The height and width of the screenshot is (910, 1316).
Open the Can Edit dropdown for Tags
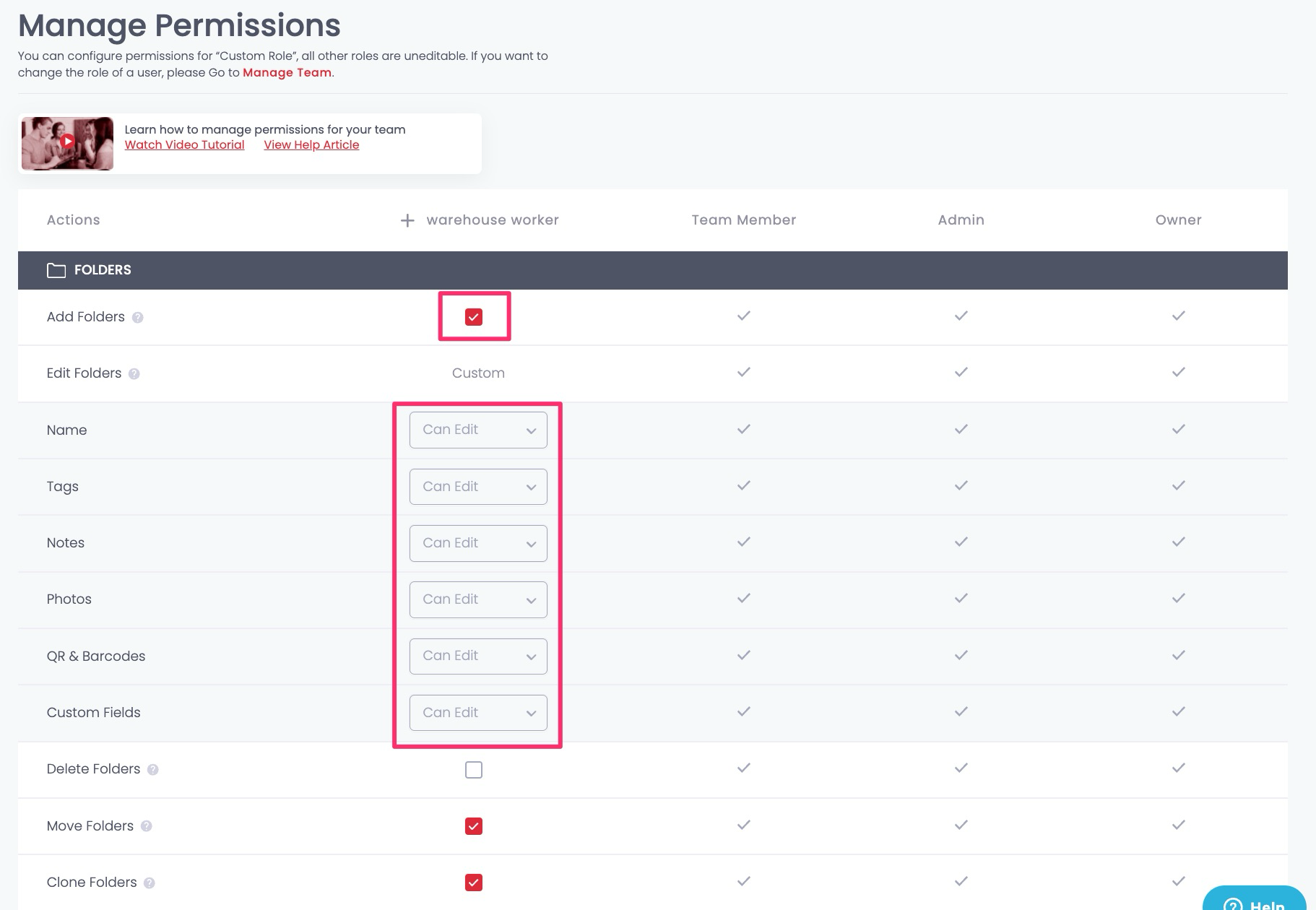[x=477, y=486]
